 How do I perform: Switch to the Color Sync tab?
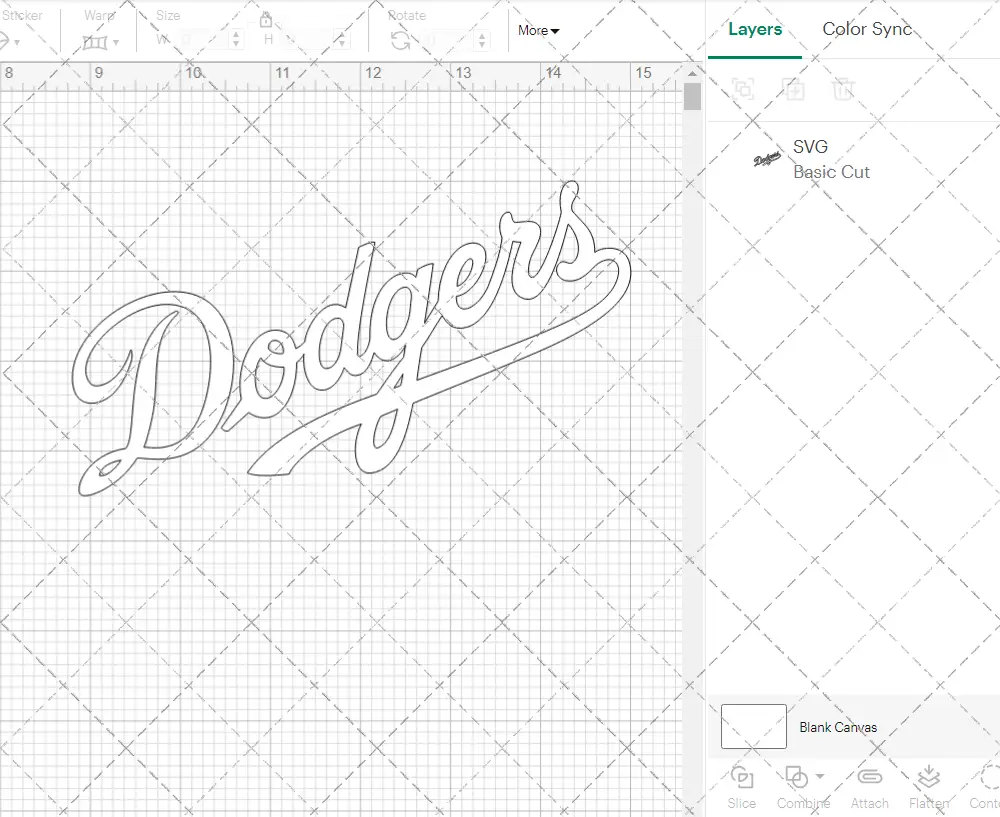click(x=867, y=29)
